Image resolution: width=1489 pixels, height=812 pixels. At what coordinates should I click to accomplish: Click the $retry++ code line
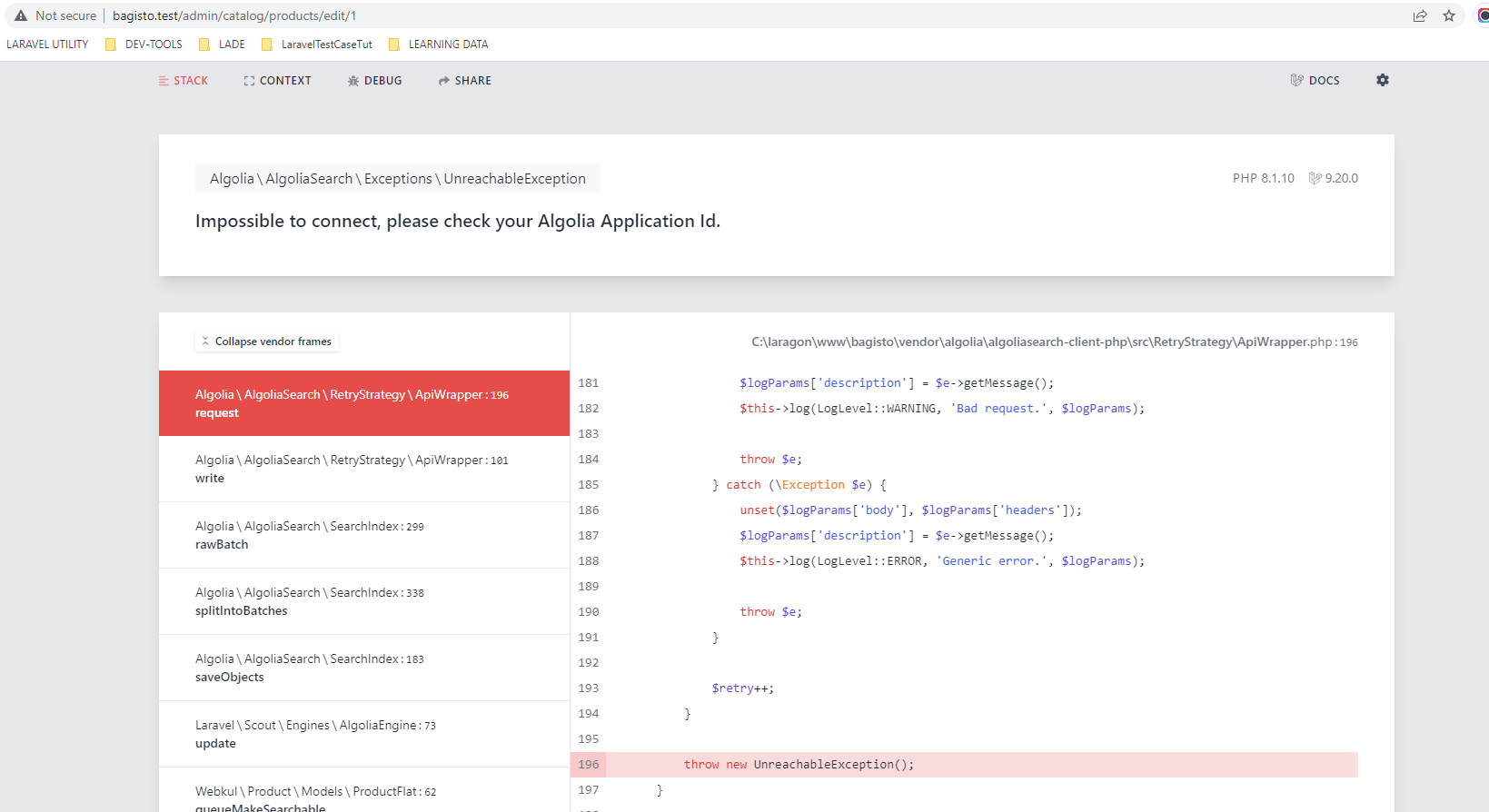(743, 688)
